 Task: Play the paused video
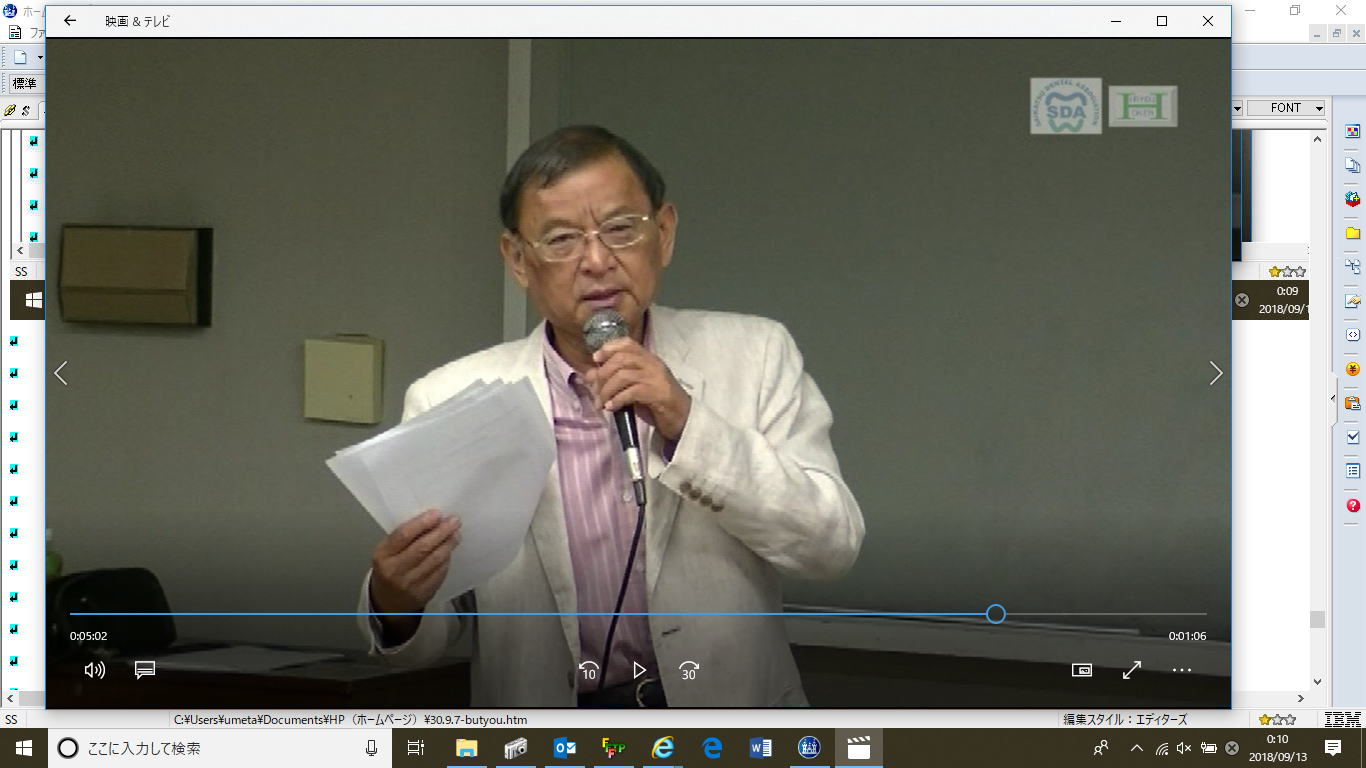click(x=639, y=671)
